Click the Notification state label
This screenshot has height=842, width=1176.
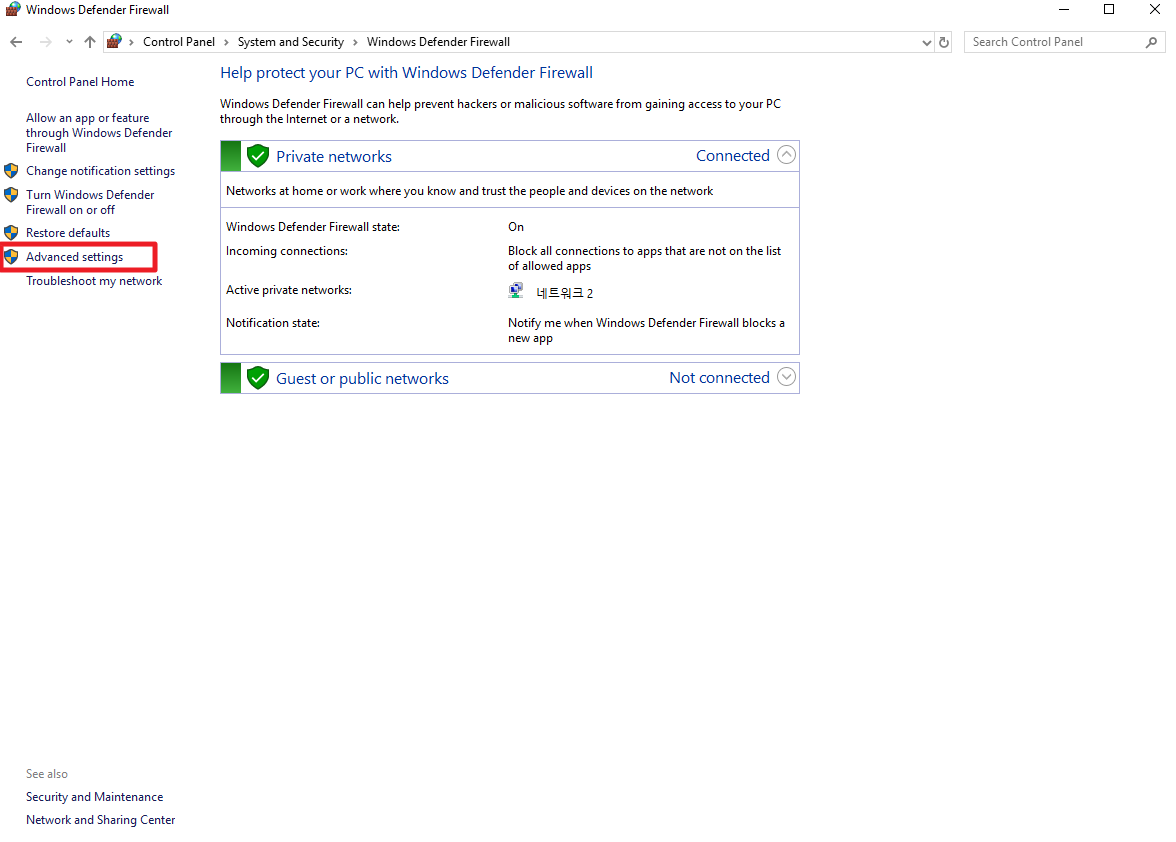[x=272, y=323]
